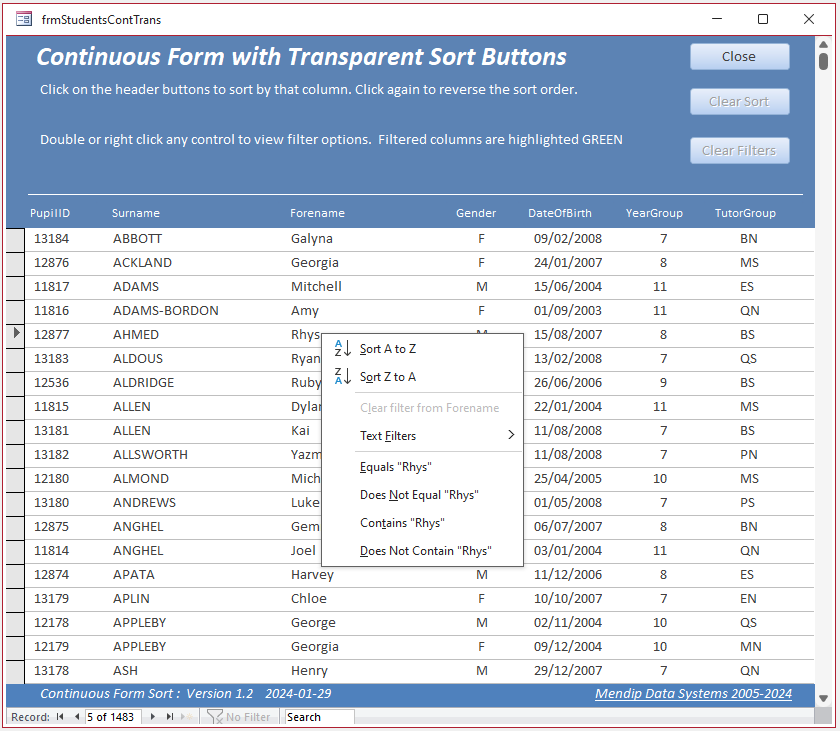This screenshot has height=731, width=840.
Task: Click the current record selector arrow for AHMED
Action: [x=16, y=334]
